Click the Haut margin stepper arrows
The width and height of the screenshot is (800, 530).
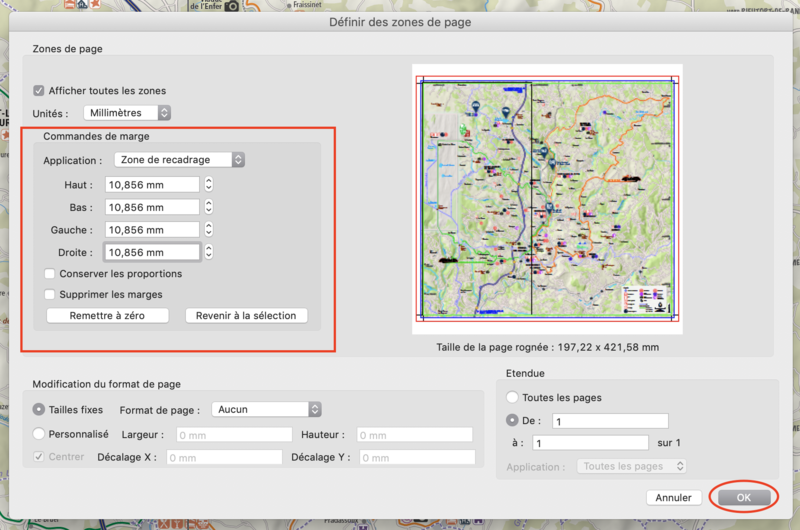[x=208, y=185]
